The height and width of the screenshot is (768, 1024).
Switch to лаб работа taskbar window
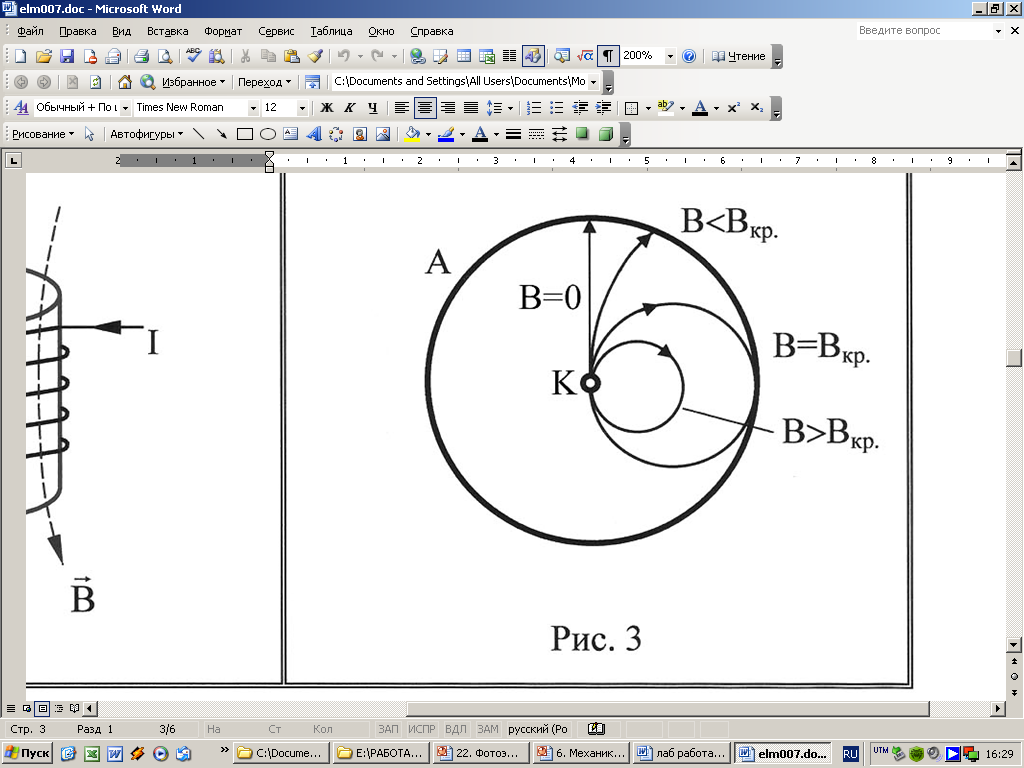point(682,753)
